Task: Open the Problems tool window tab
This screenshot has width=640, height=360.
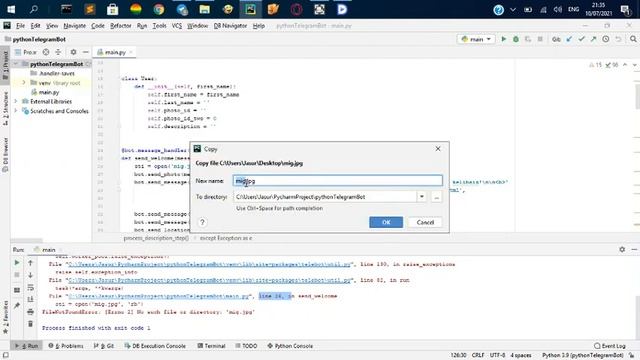Action: pos(66,346)
